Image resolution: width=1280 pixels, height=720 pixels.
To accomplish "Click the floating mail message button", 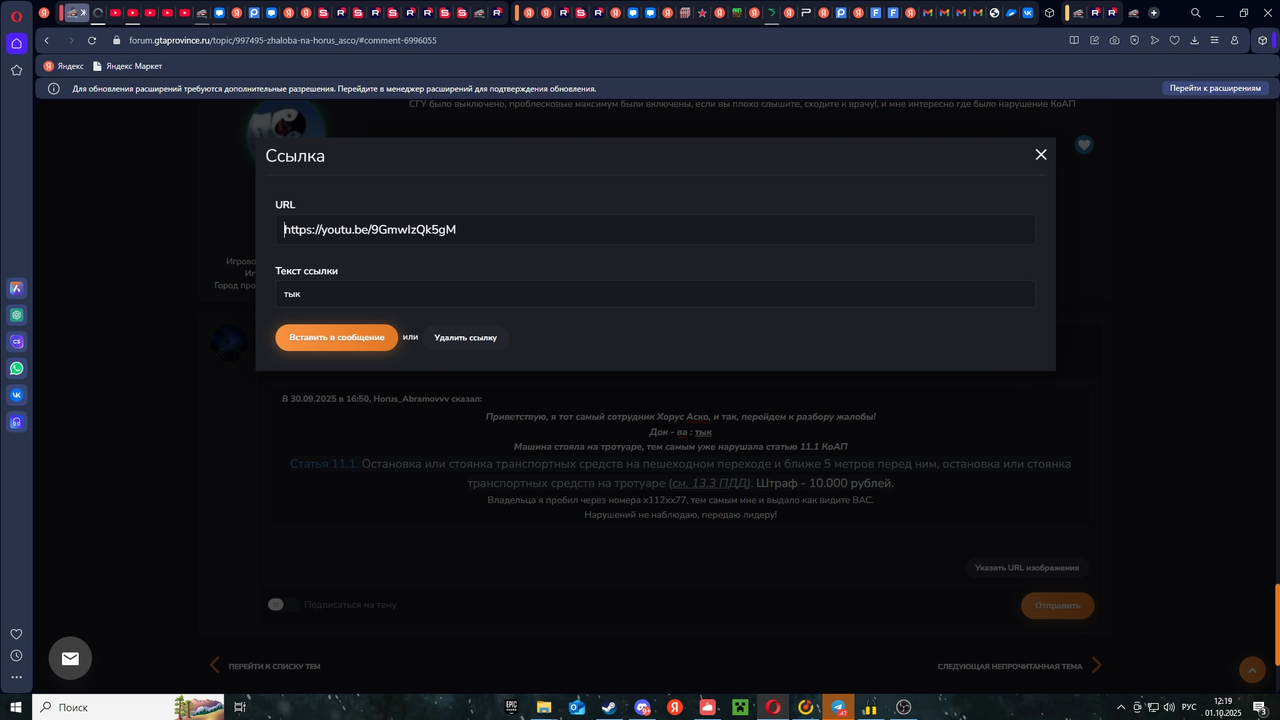I will 70,658.
